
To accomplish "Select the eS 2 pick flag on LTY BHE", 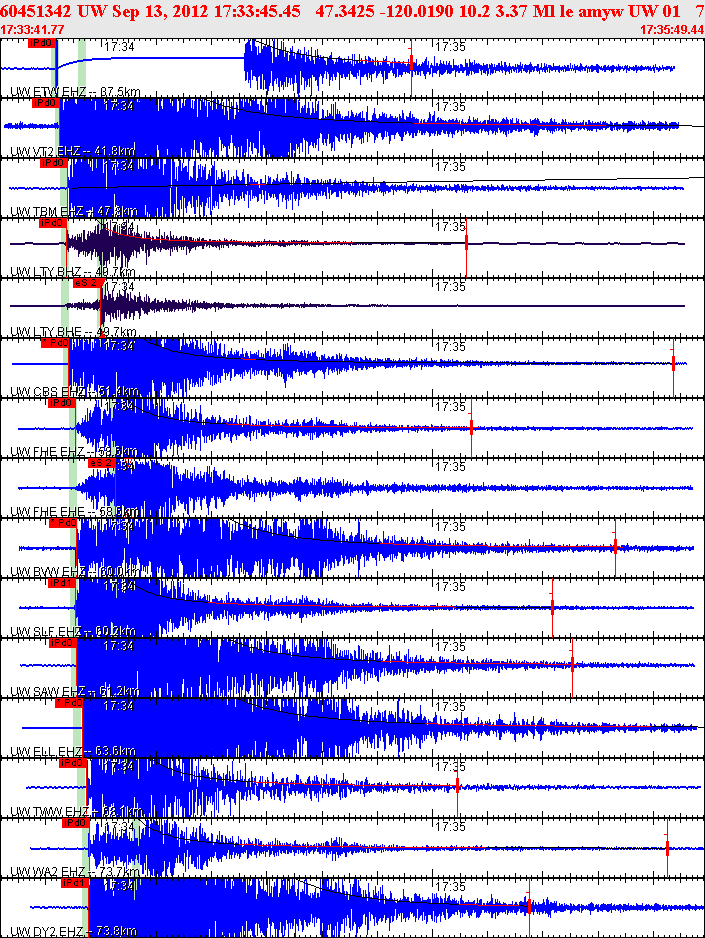I will (x=87, y=283).
